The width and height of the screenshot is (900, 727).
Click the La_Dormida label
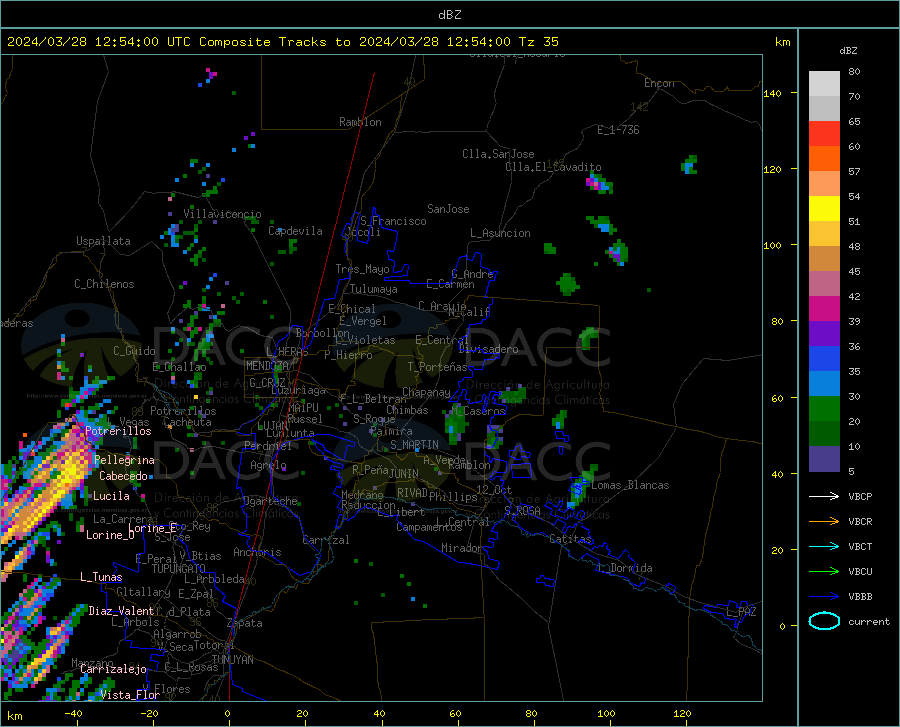tap(624, 568)
